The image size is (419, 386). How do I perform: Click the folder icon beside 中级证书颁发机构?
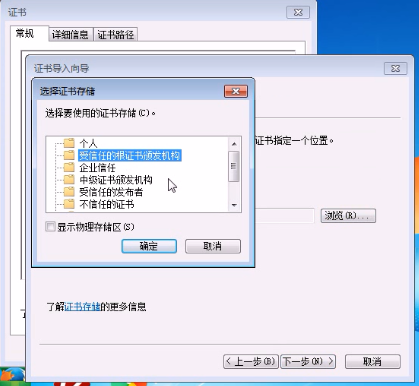(69, 180)
